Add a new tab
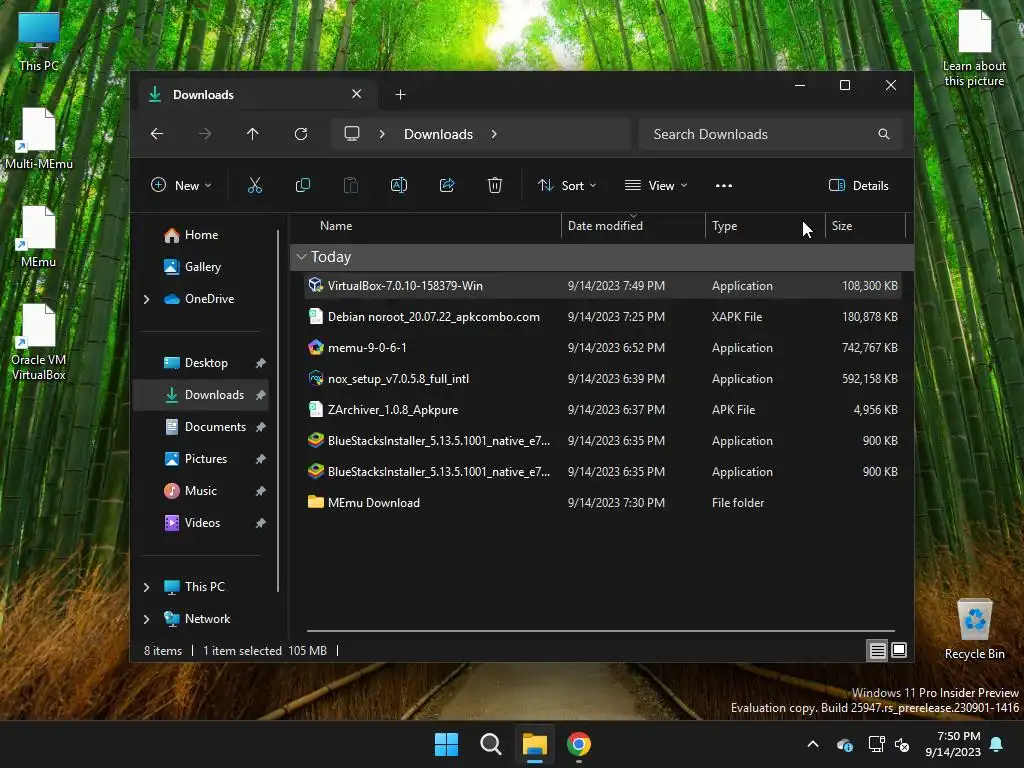The width and height of the screenshot is (1024, 768). click(x=400, y=95)
